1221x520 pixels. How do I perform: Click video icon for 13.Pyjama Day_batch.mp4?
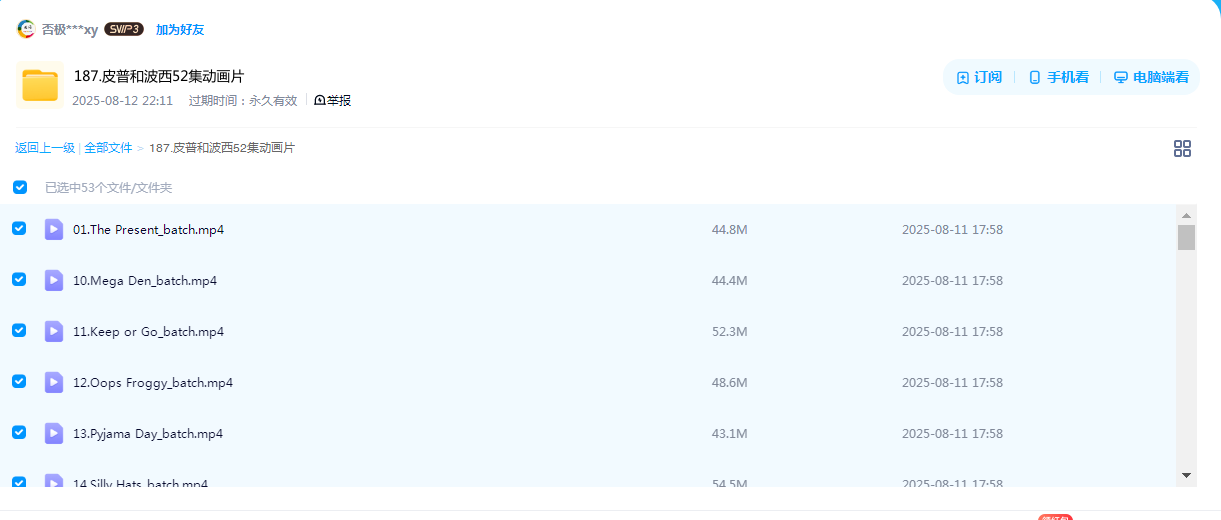[x=54, y=433]
